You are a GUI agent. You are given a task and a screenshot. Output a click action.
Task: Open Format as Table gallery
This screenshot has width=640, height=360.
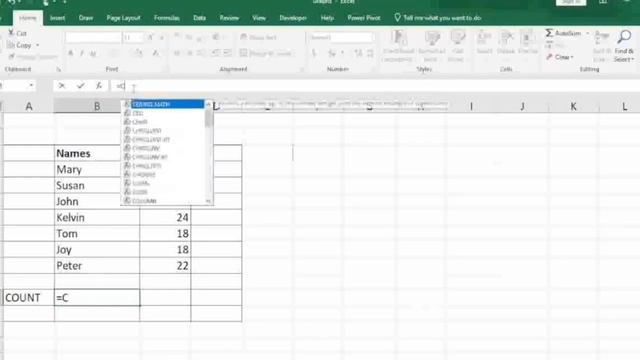pos(431,46)
